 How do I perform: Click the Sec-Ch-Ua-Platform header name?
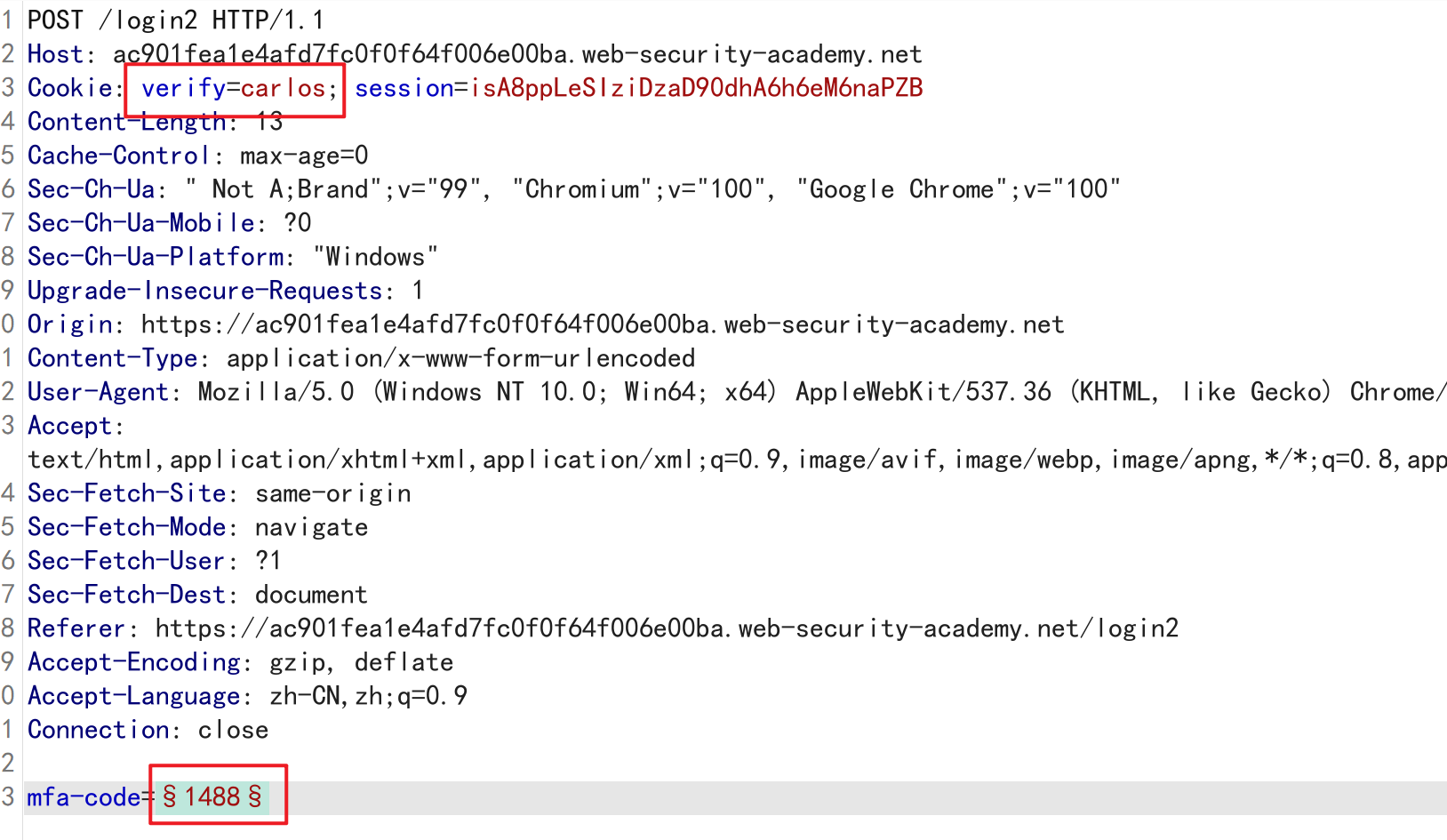pos(155,257)
